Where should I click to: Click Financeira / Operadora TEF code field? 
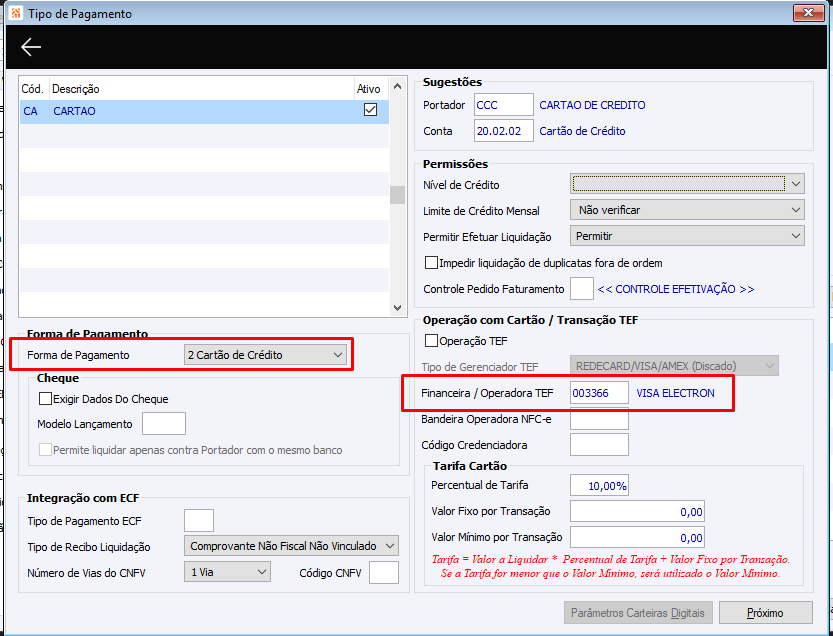(x=599, y=393)
